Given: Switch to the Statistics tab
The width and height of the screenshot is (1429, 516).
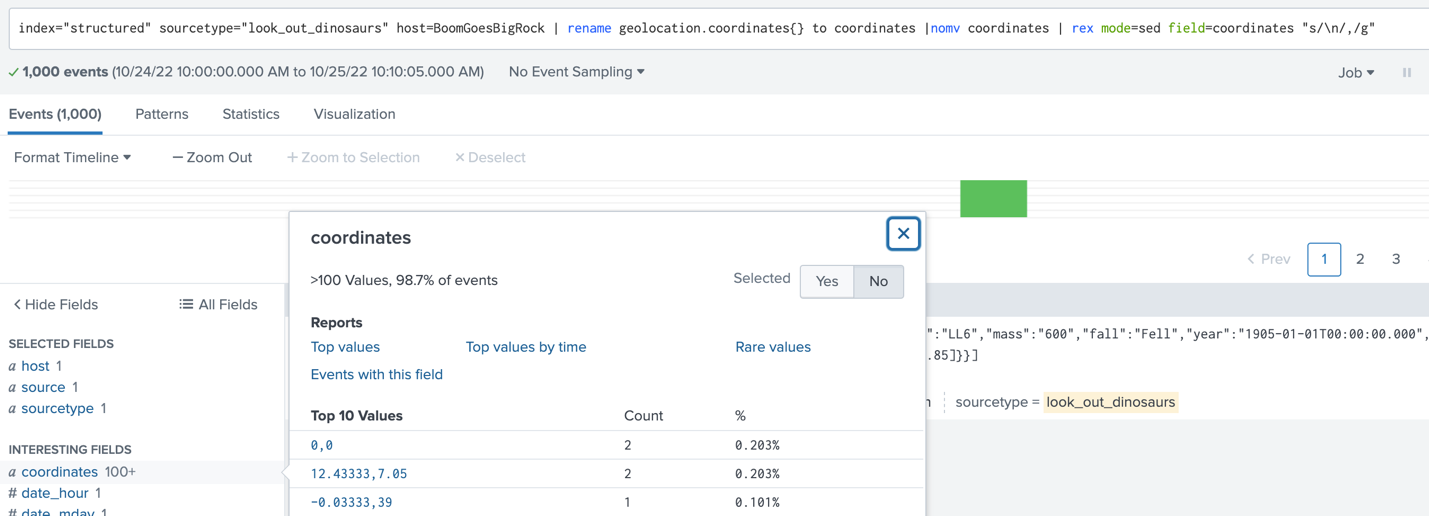Looking at the screenshot, I should [251, 114].
